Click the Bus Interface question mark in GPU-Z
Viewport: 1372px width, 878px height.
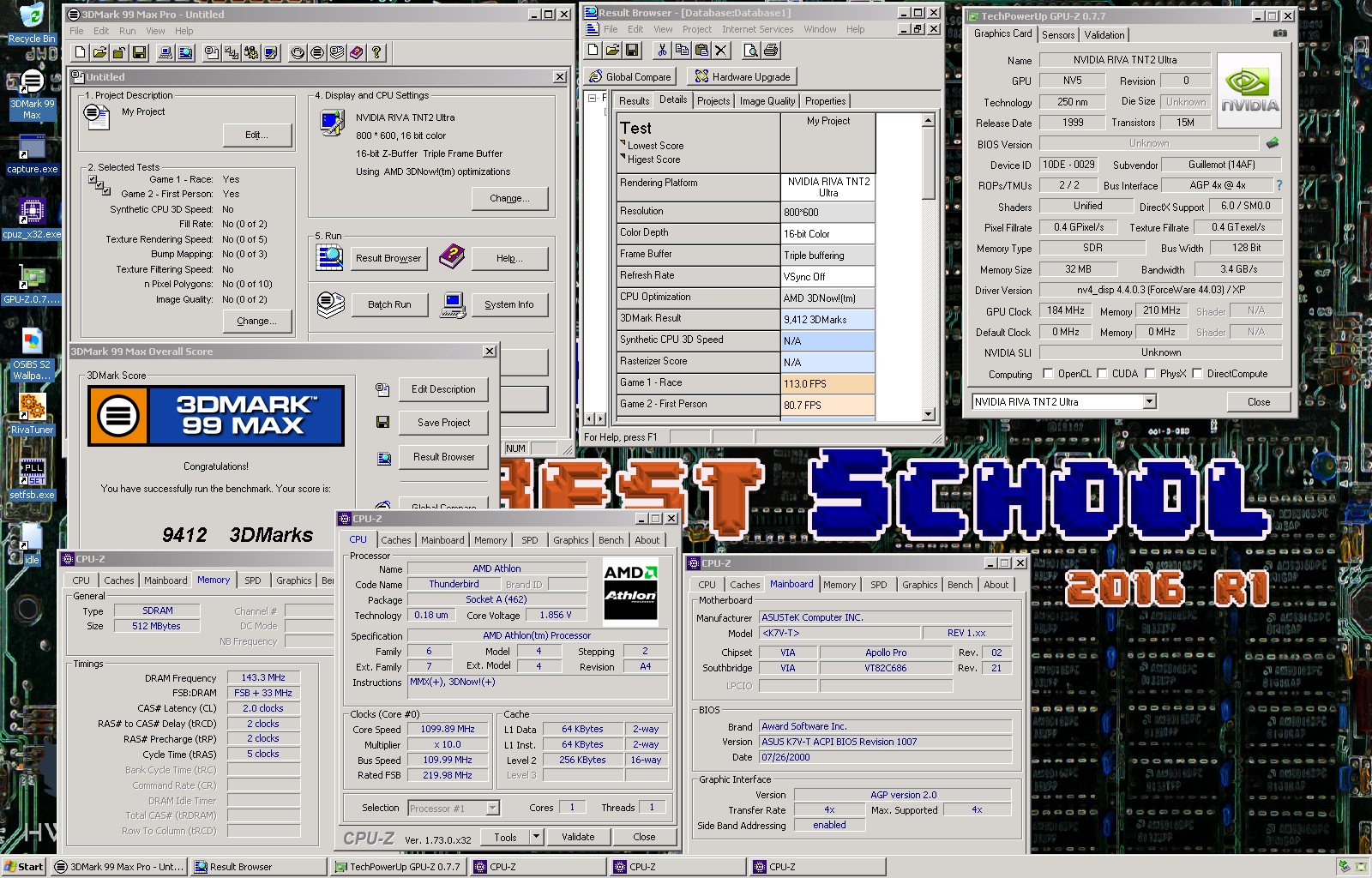[x=1279, y=185]
